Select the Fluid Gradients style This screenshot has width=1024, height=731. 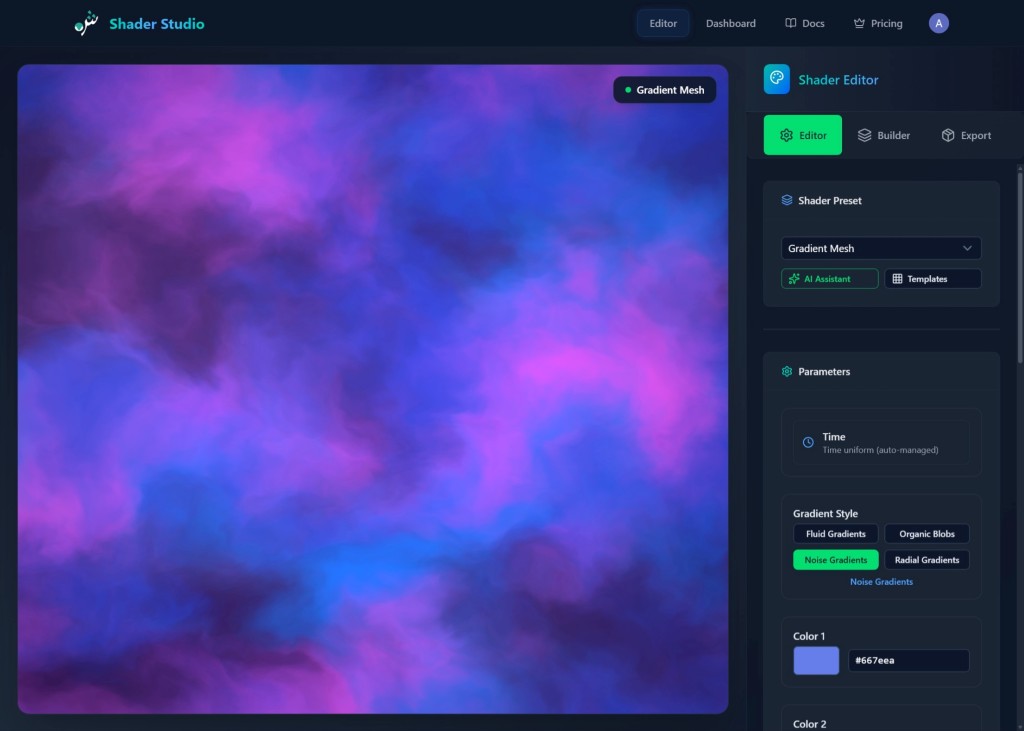(835, 533)
